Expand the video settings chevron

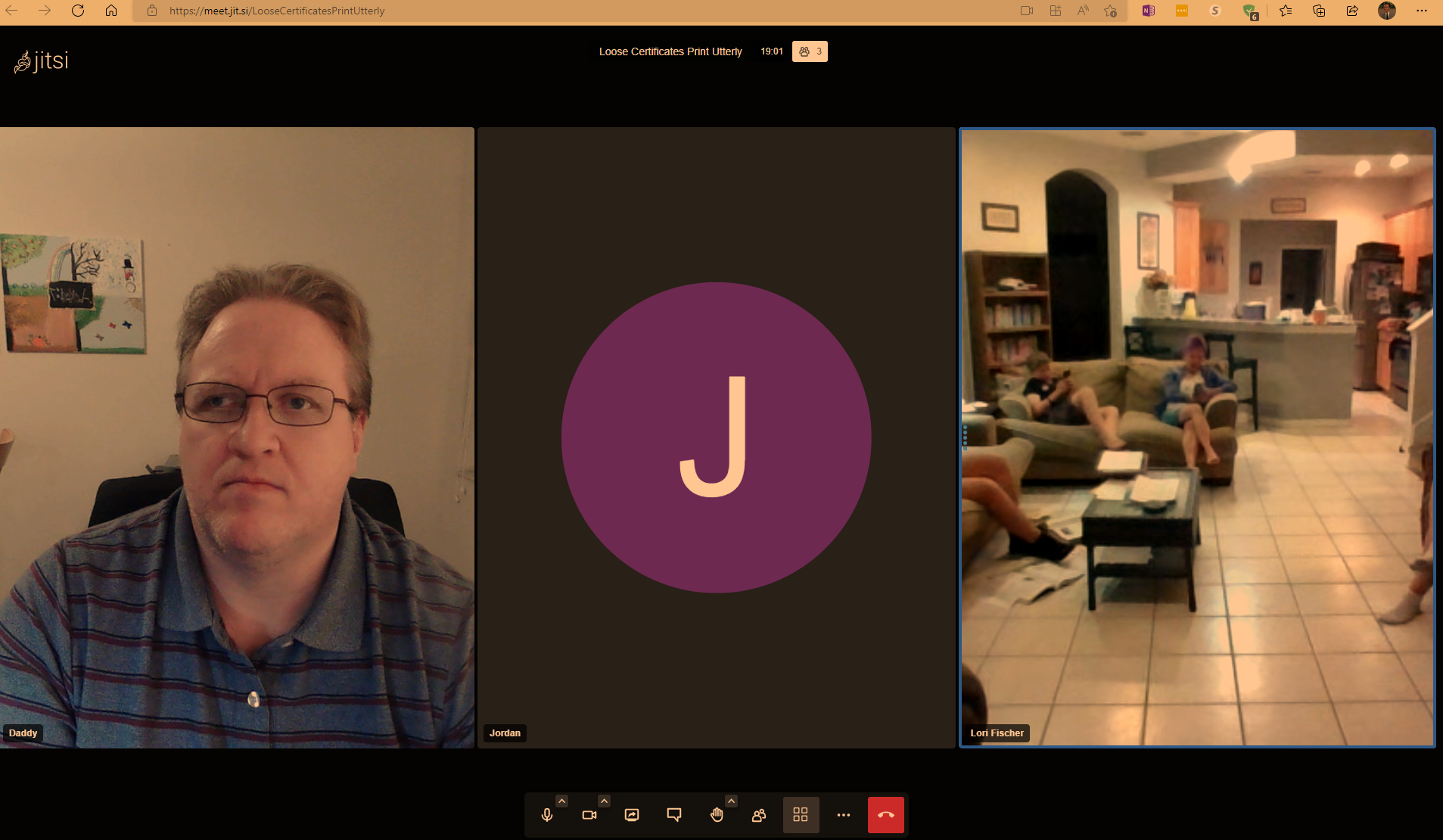(604, 800)
